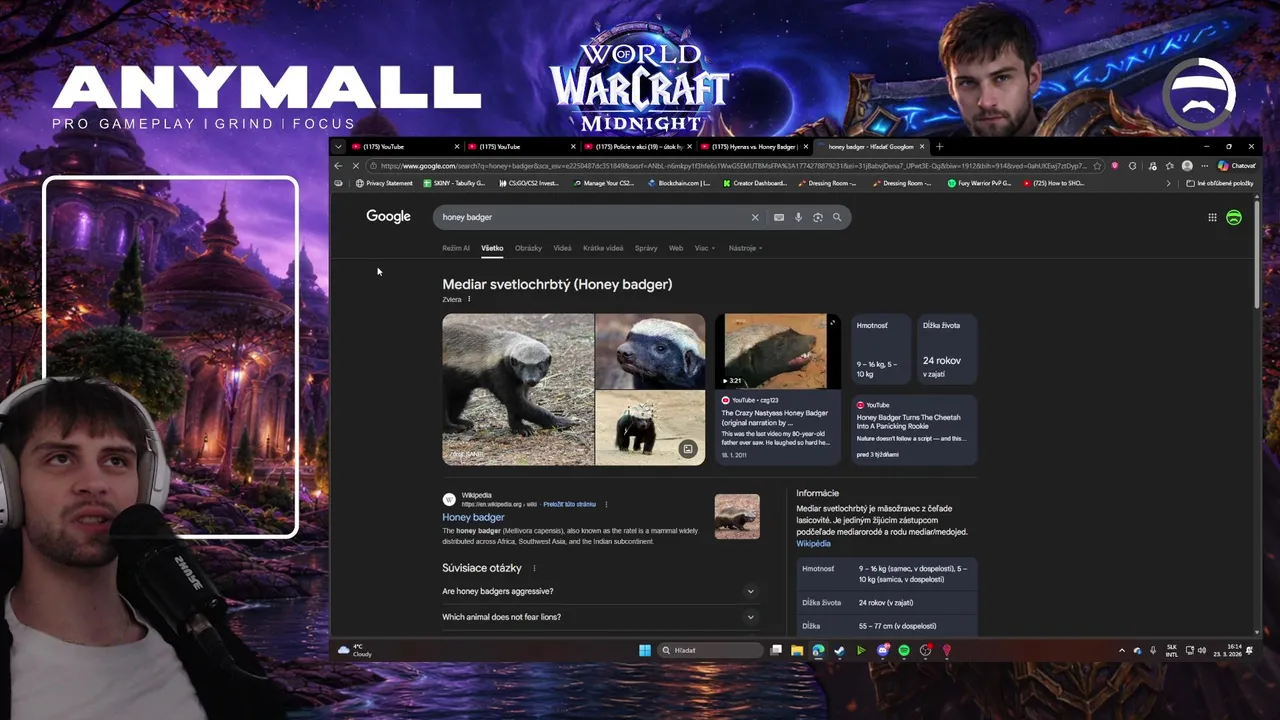Open the large honey badger photo
Image resolution: width=1280 pixels, height=720 pixels.
[x=518, y=389]
